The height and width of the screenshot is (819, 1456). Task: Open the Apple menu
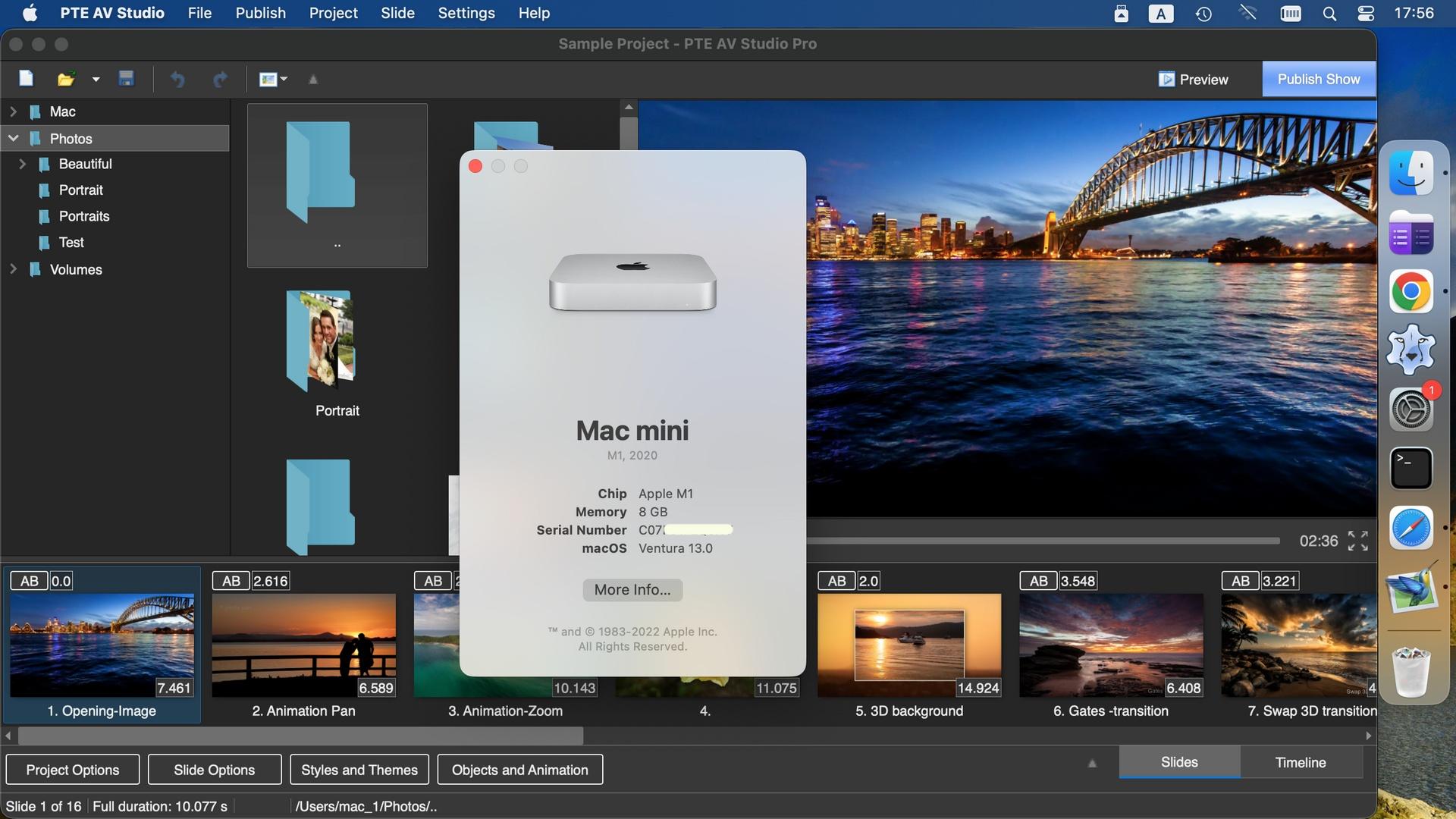pos(30,13)
